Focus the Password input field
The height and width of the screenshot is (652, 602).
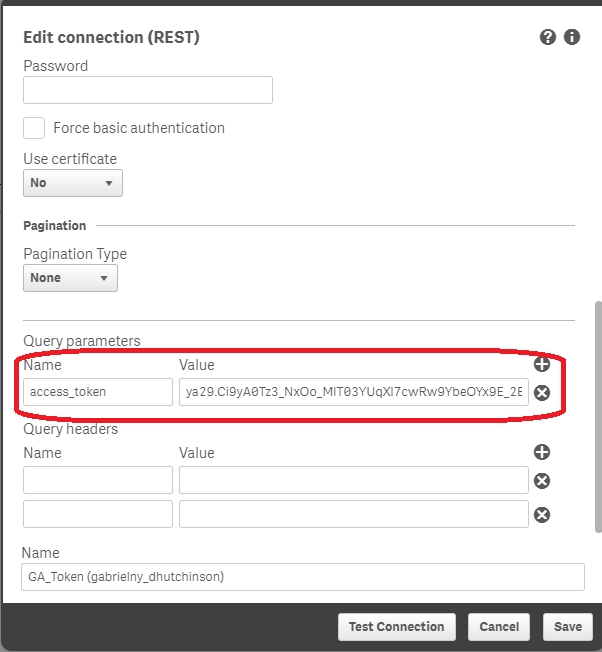tap(148, 90)
